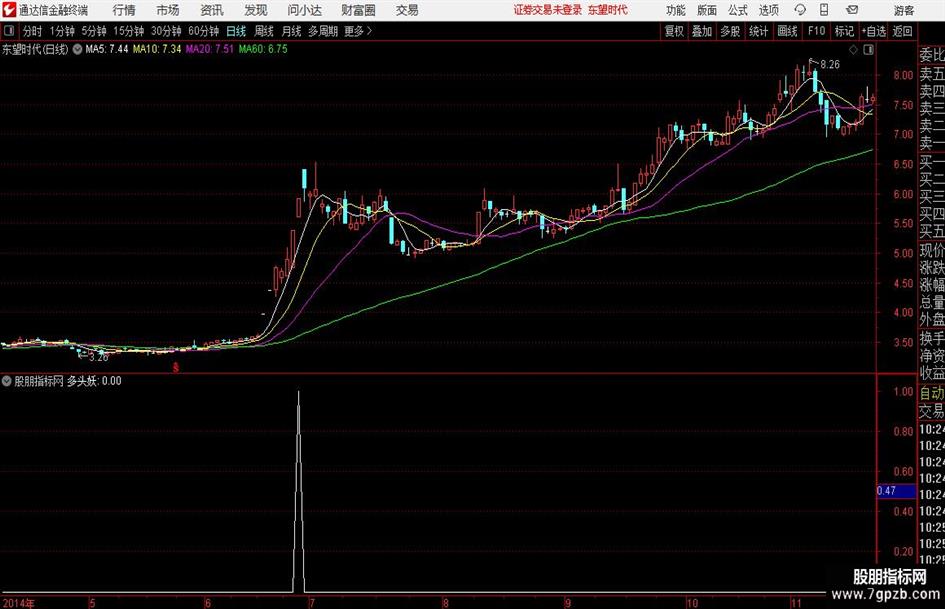Expand the 股朋指标网 indicator dropdown arrow

pos(7,381)
